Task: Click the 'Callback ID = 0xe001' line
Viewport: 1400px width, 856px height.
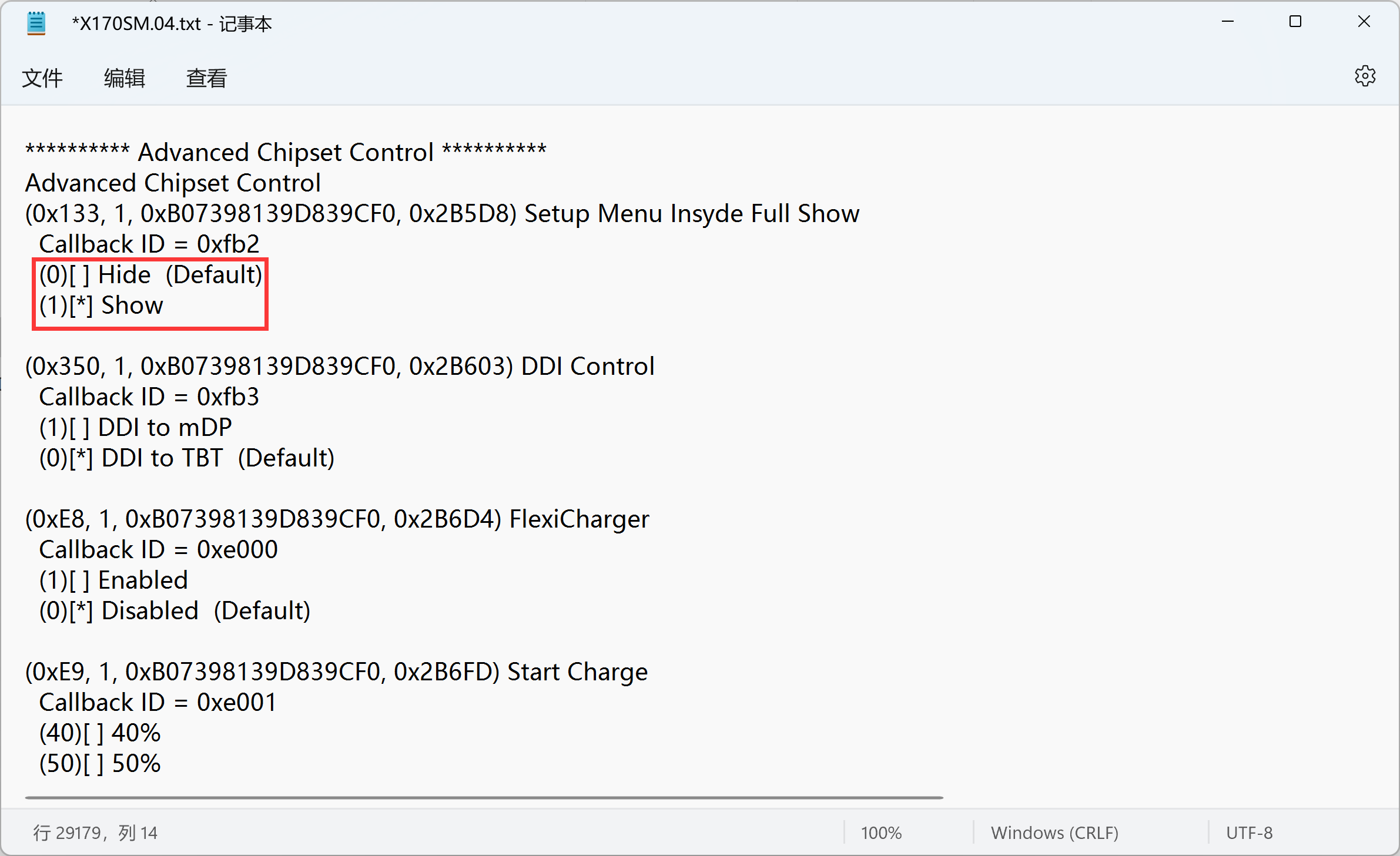Action: (x=158, y=703)
